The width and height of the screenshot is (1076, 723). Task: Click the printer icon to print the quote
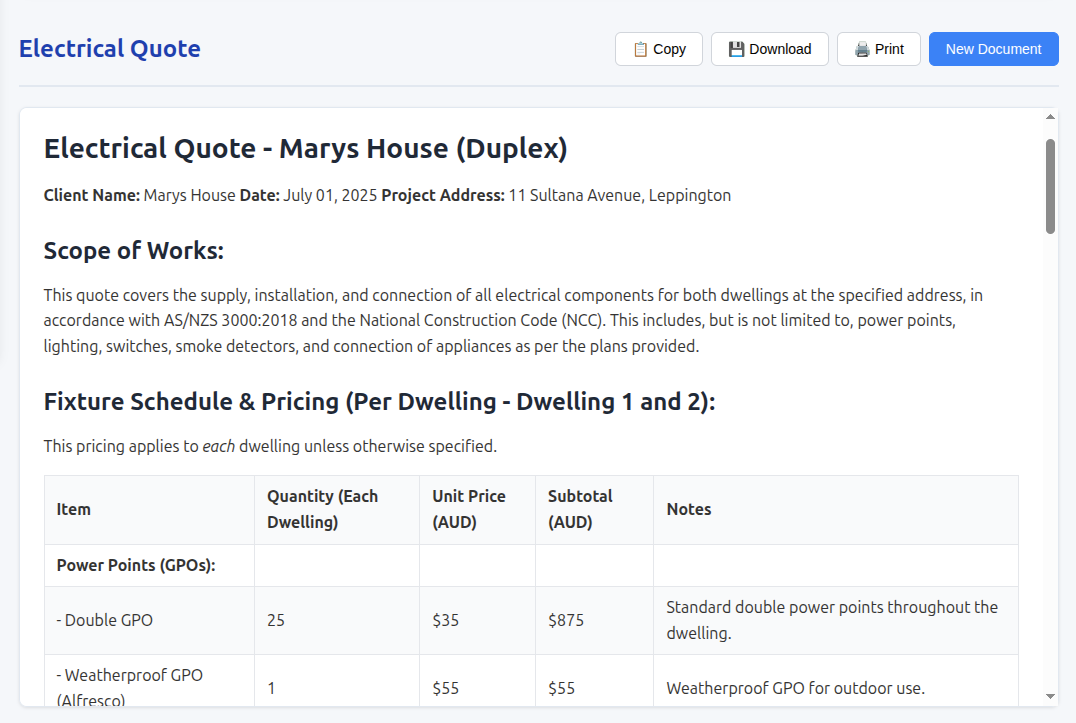[x=862, y=49]
